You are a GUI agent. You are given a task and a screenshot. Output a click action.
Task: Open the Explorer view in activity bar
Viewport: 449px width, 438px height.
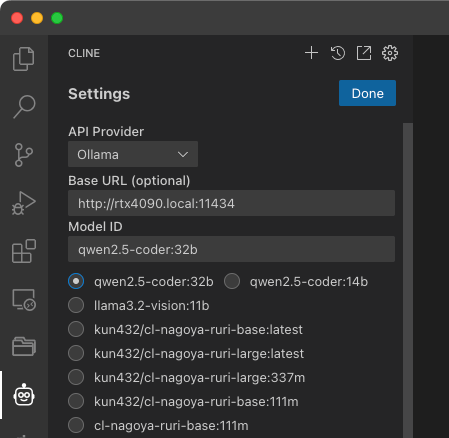tap(24, 59)
